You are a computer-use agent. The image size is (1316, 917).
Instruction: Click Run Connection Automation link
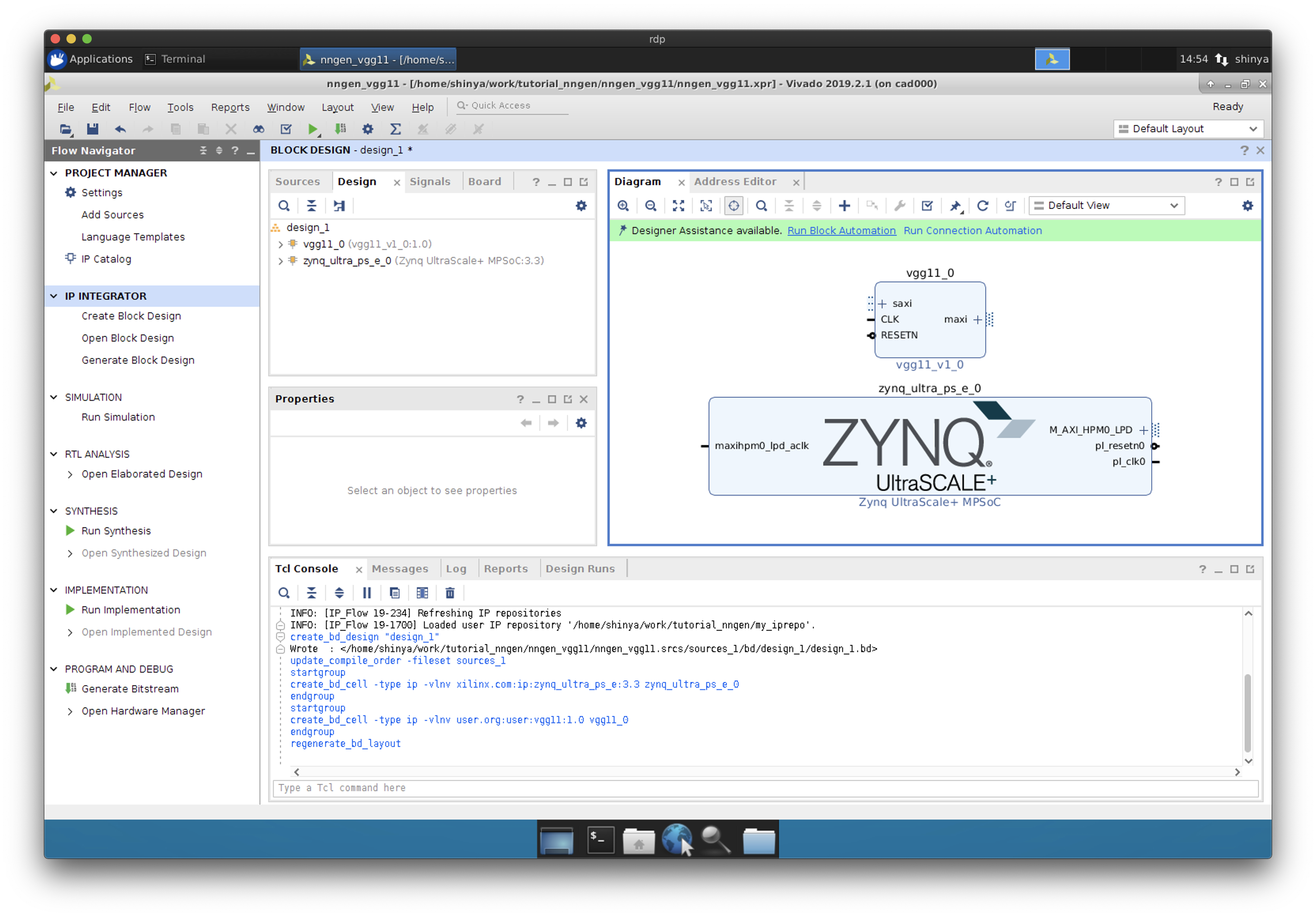click(972, 230)
